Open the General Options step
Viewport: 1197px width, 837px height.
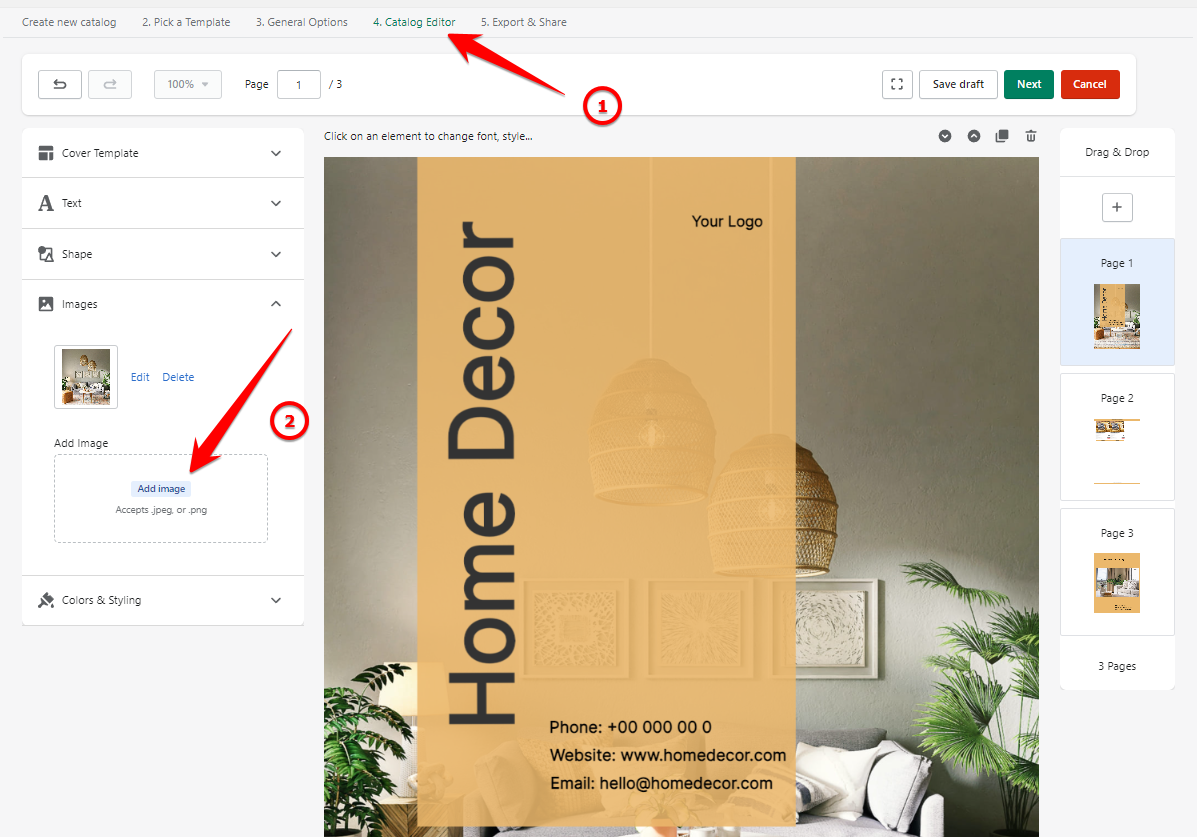click(302, 22)
